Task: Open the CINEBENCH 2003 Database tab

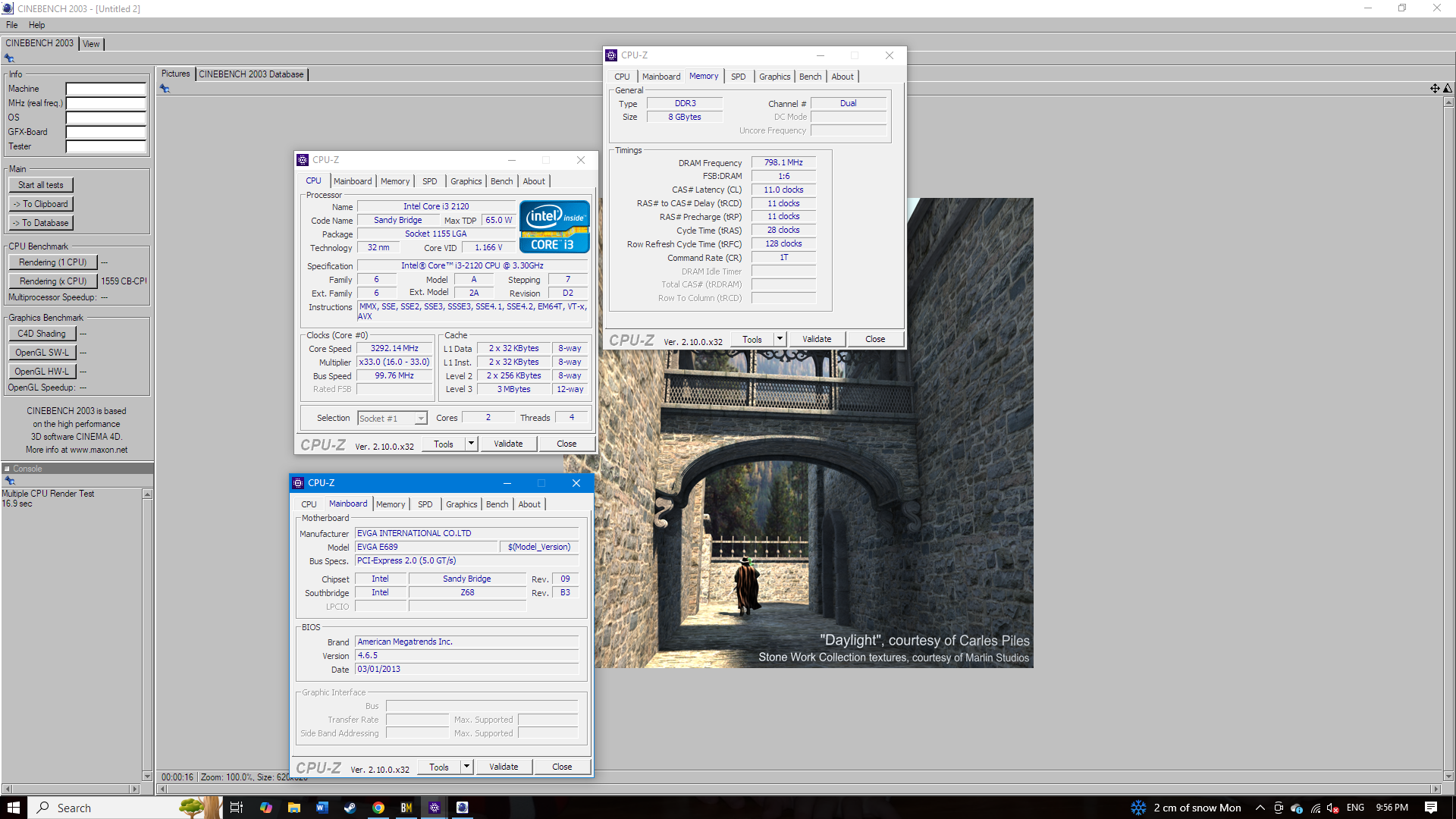Action: [x=251, y=74]
